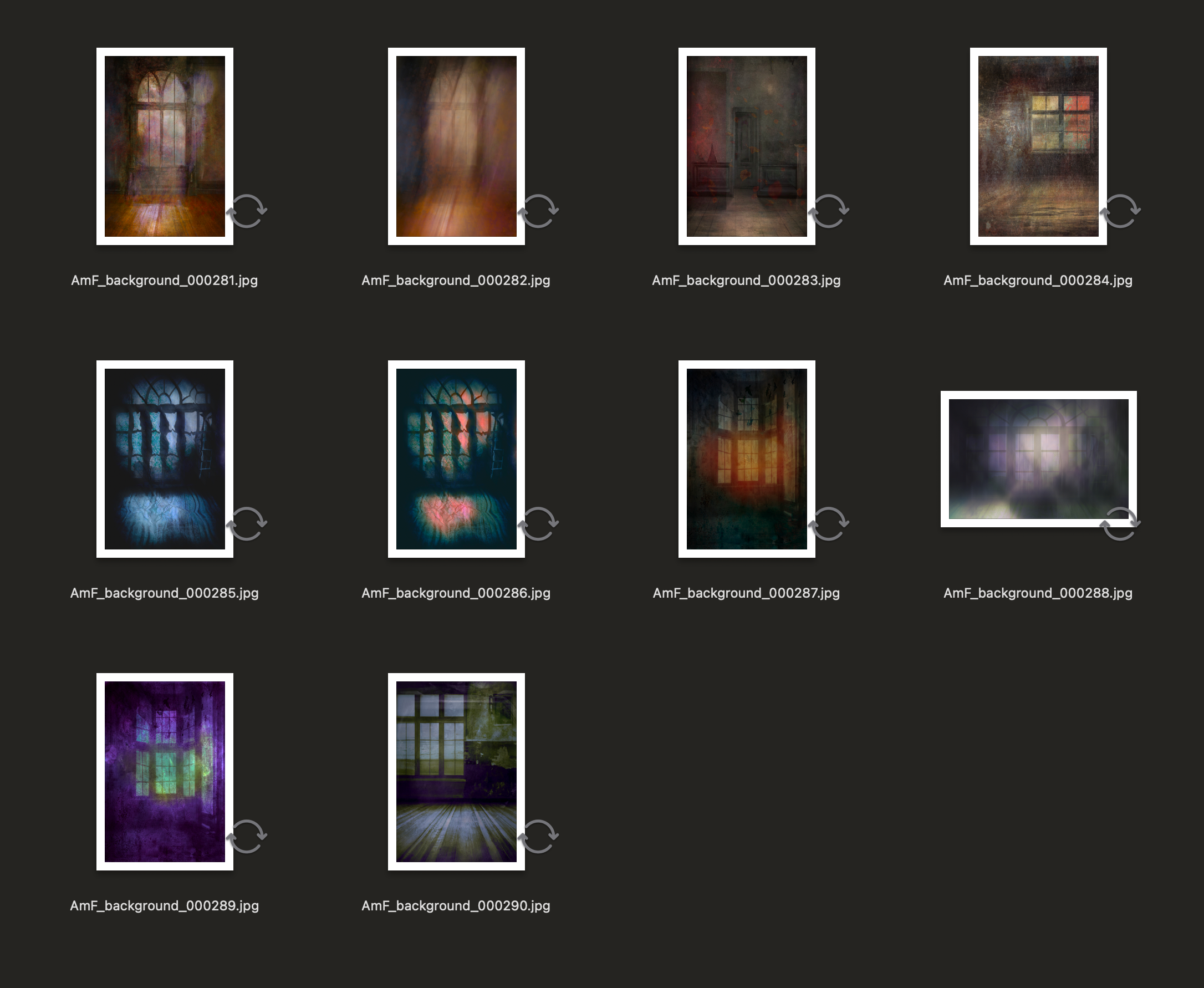Click the filename AmF_background_000286.jpg
1204x988 pixels.
click(x=456, y=593)
